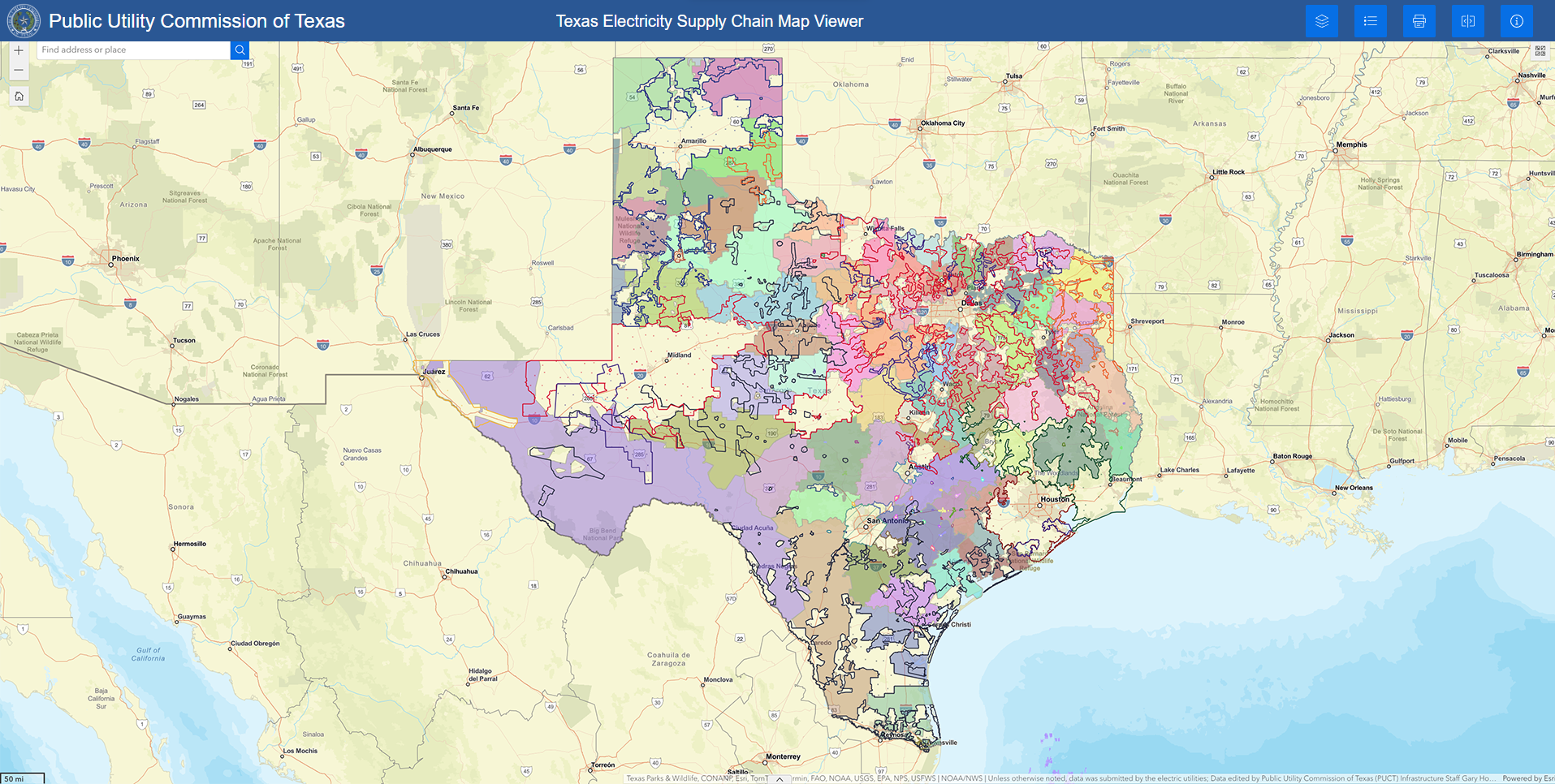The image size is (1555, 784).
Task: Click the Phoenix label on the map
Action: pyautogui.click(x=126, y=259)
